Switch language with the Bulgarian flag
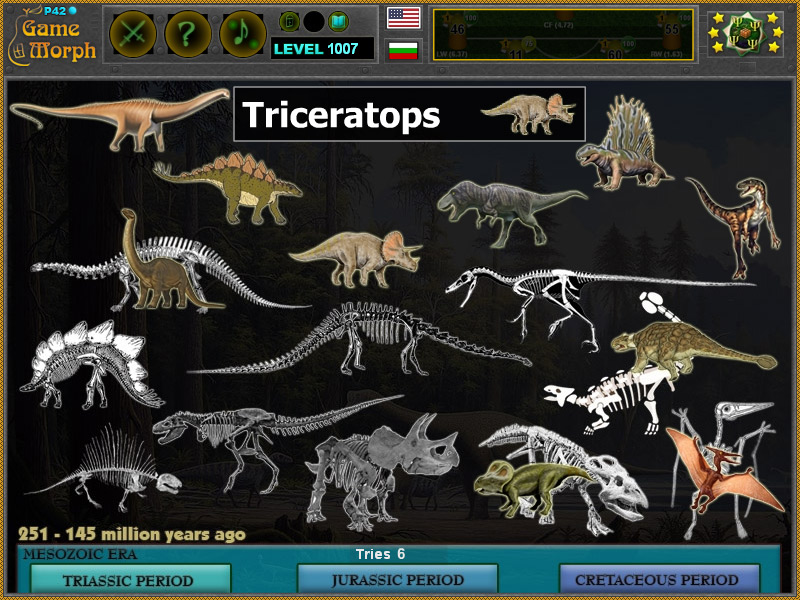 [x=403, y=47]
